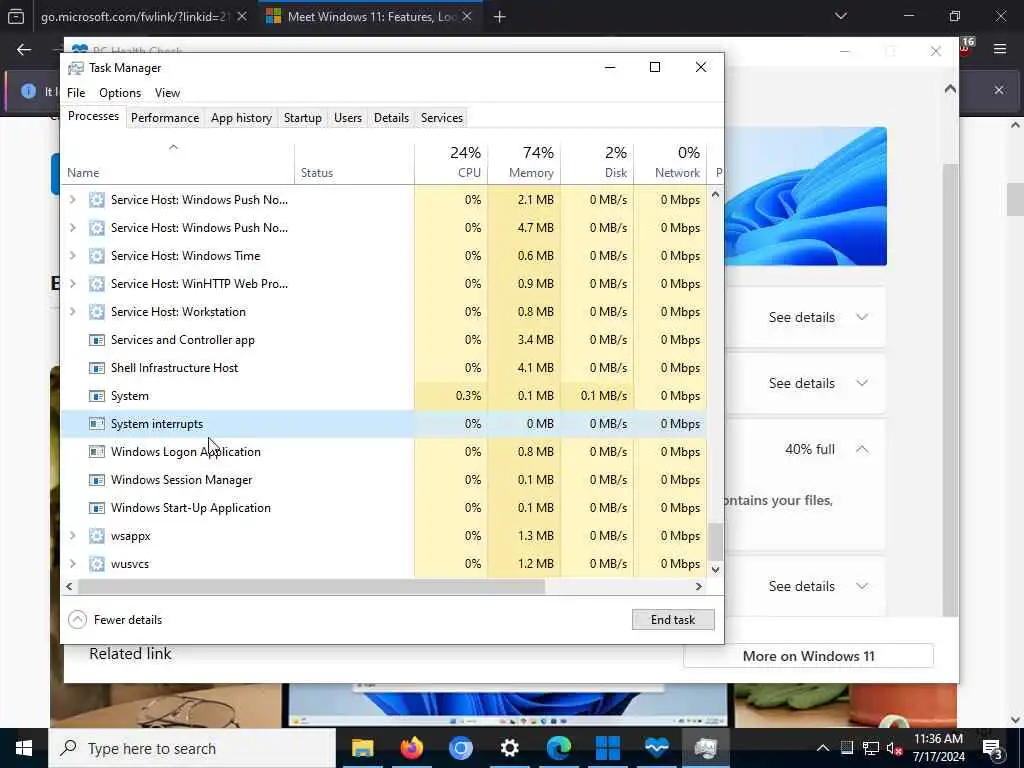Switch to the Startup tab

302,118
